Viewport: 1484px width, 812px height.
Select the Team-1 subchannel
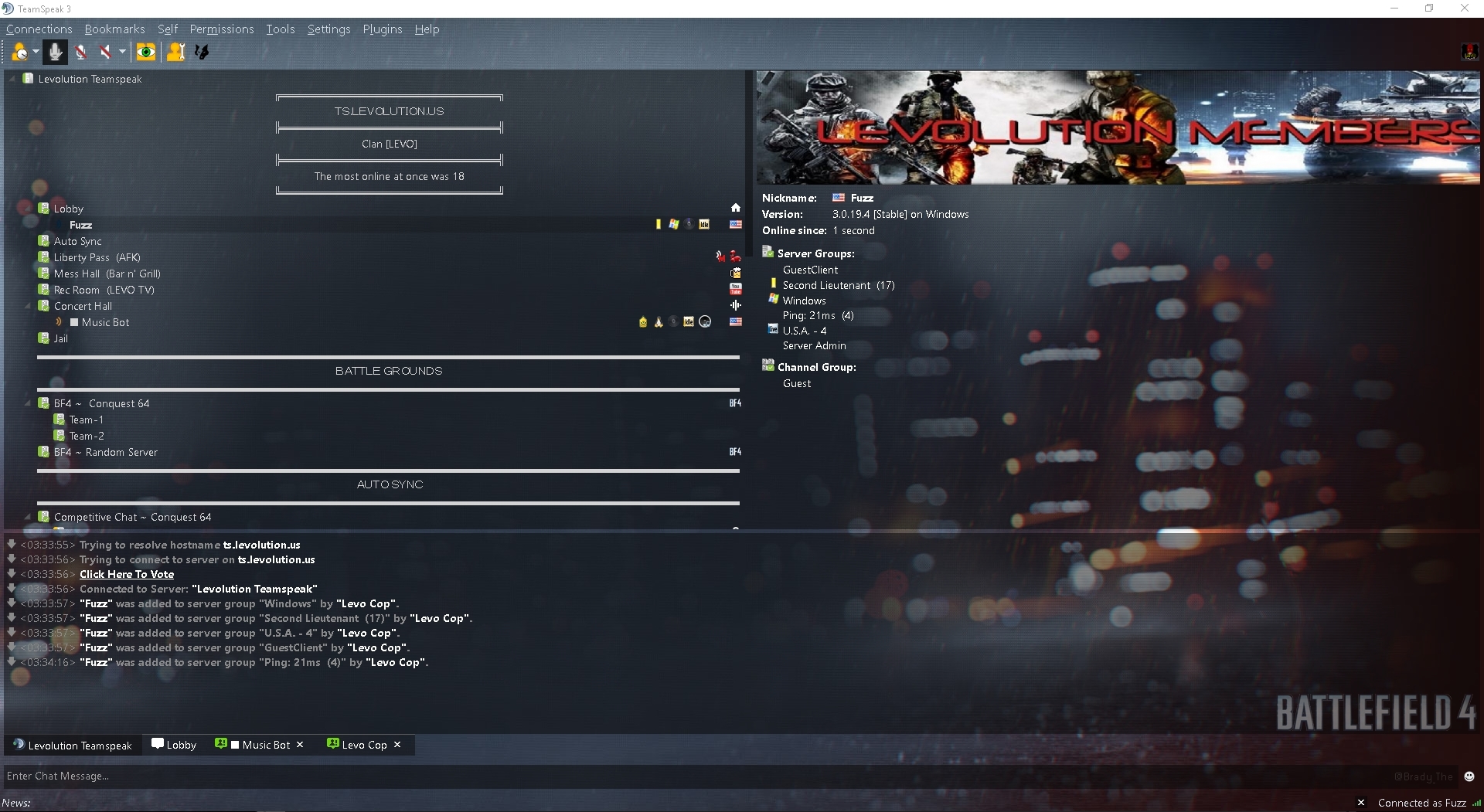(x=86, y=420)
